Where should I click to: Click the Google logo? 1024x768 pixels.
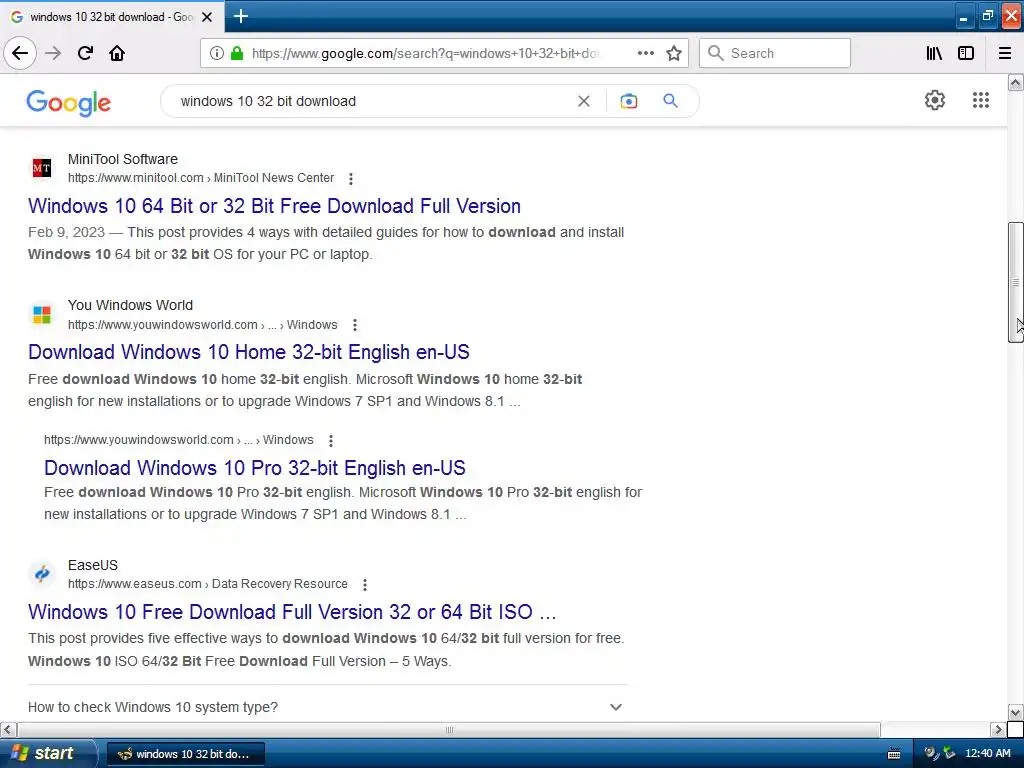click(x=69, y=103)
